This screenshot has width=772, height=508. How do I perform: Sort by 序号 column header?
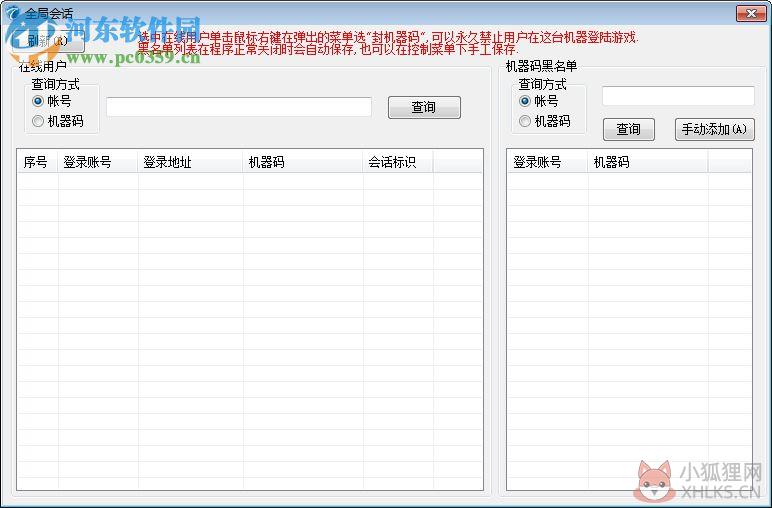(38, 162)
